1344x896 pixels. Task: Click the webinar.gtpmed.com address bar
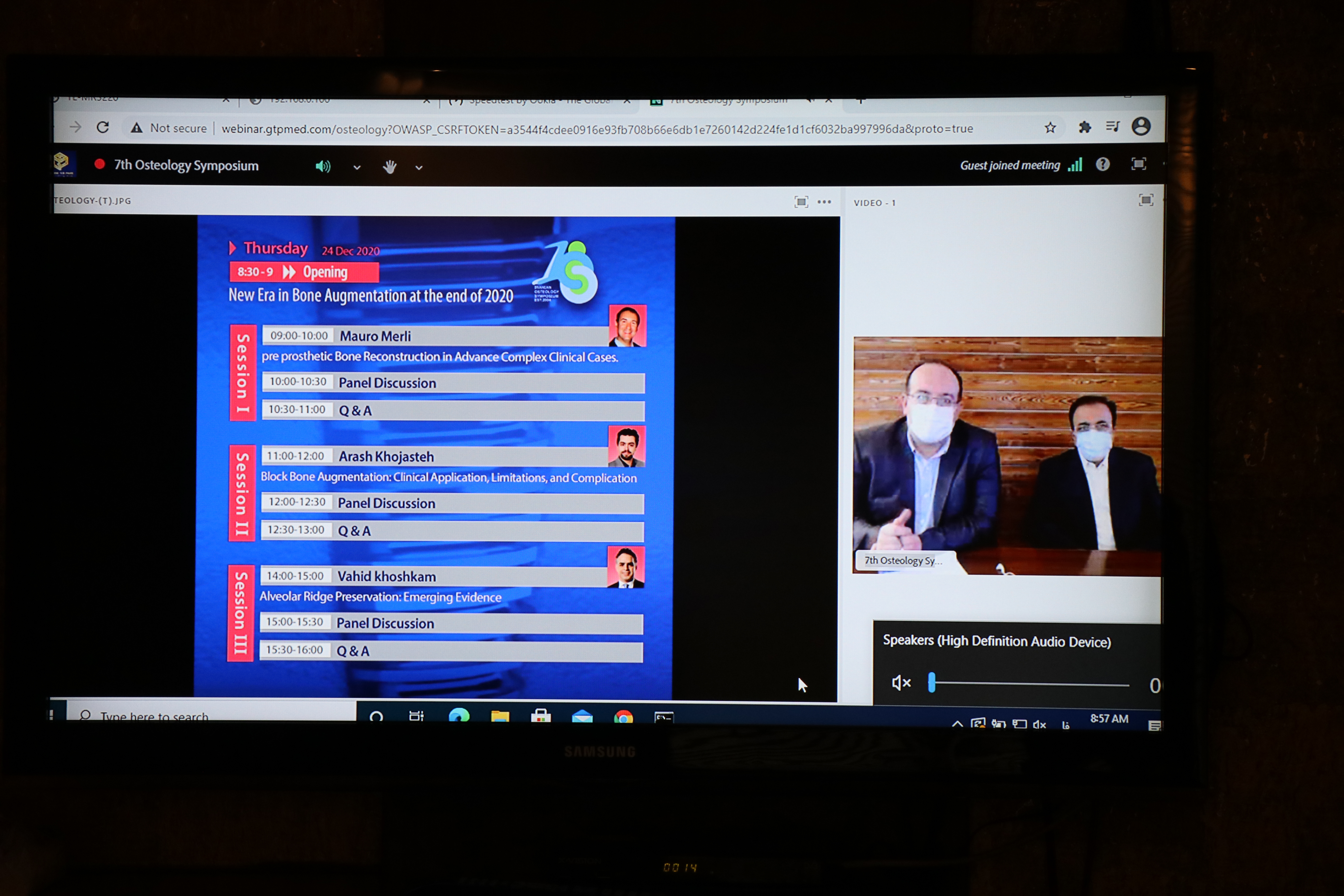pos(597,129)
